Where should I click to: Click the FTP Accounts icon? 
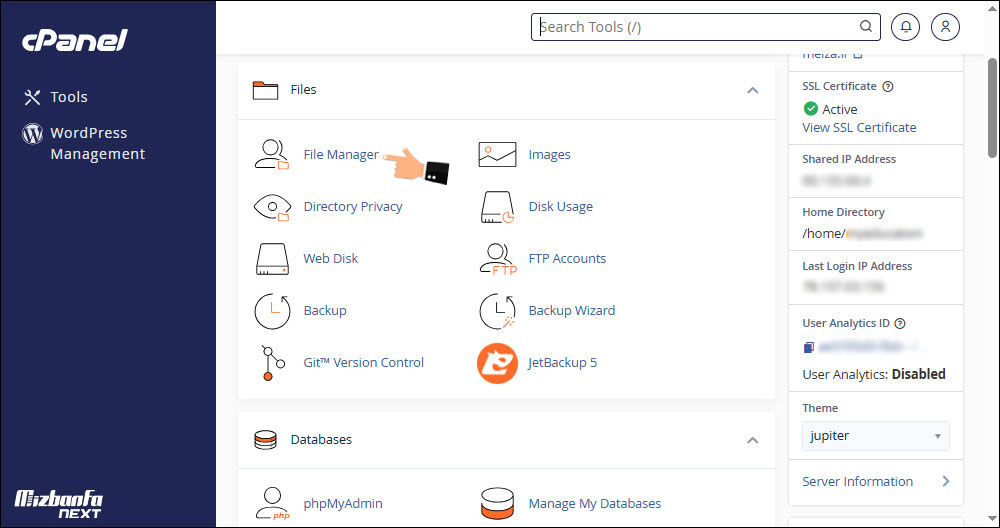497,259
